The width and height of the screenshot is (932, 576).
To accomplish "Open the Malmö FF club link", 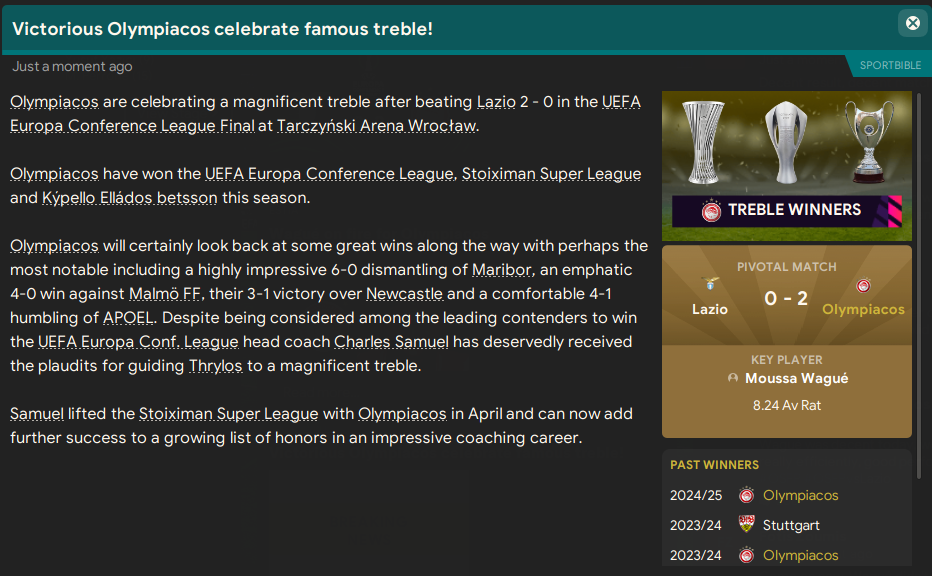I will point(164,293).
